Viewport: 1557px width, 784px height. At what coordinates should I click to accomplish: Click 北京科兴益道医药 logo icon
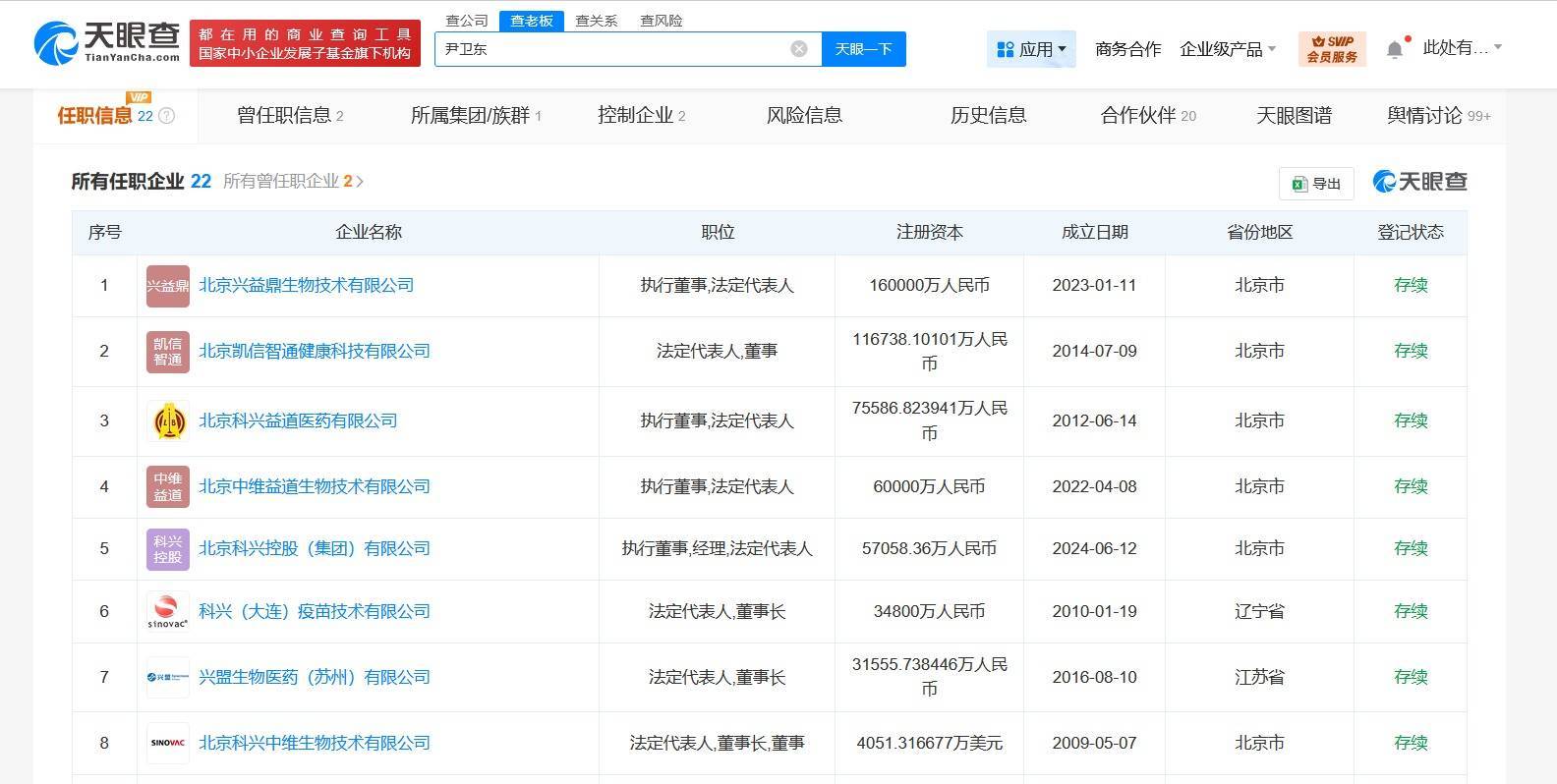tap(168, 421)
